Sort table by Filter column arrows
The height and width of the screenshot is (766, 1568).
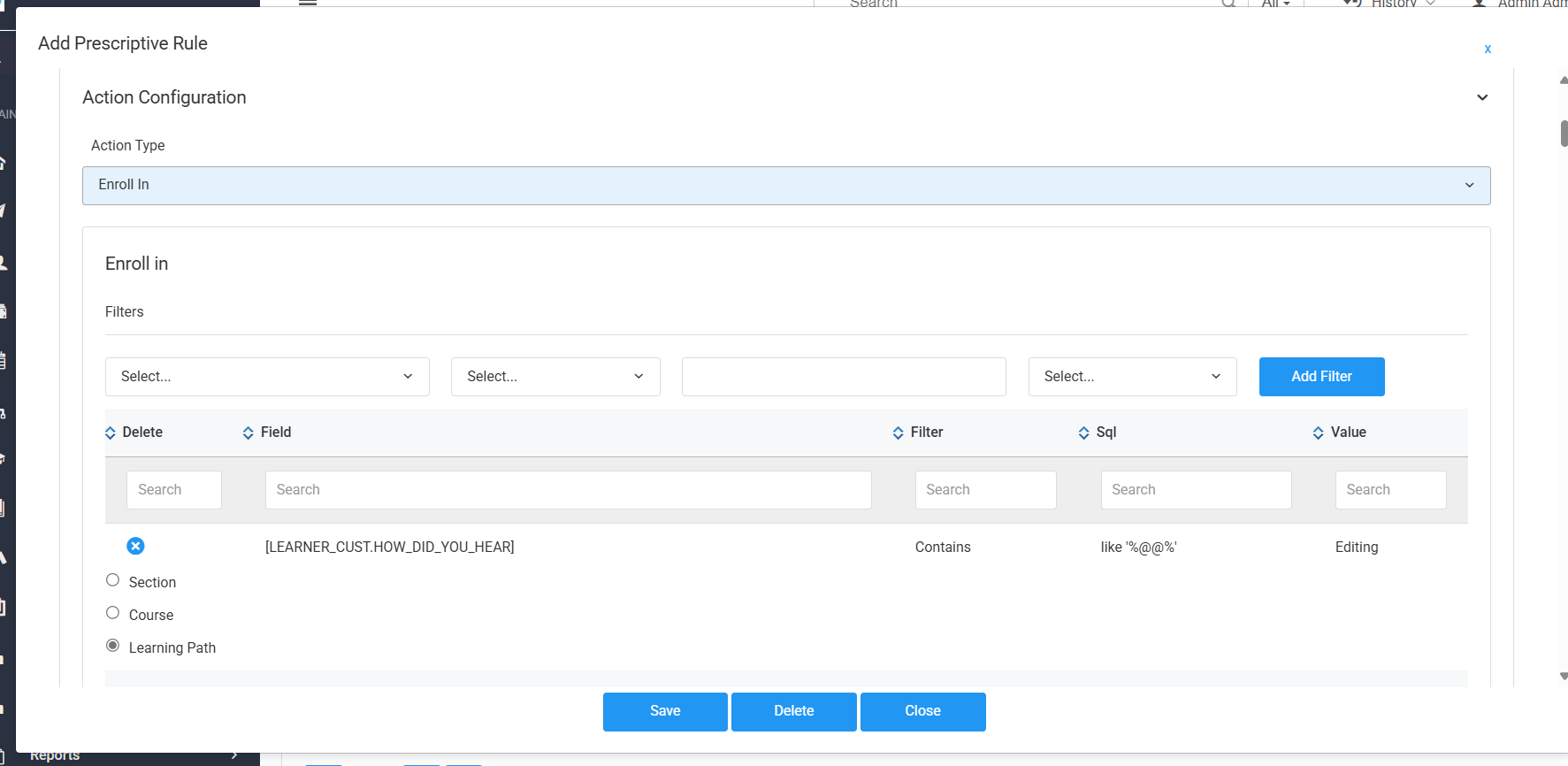[899, 433]
